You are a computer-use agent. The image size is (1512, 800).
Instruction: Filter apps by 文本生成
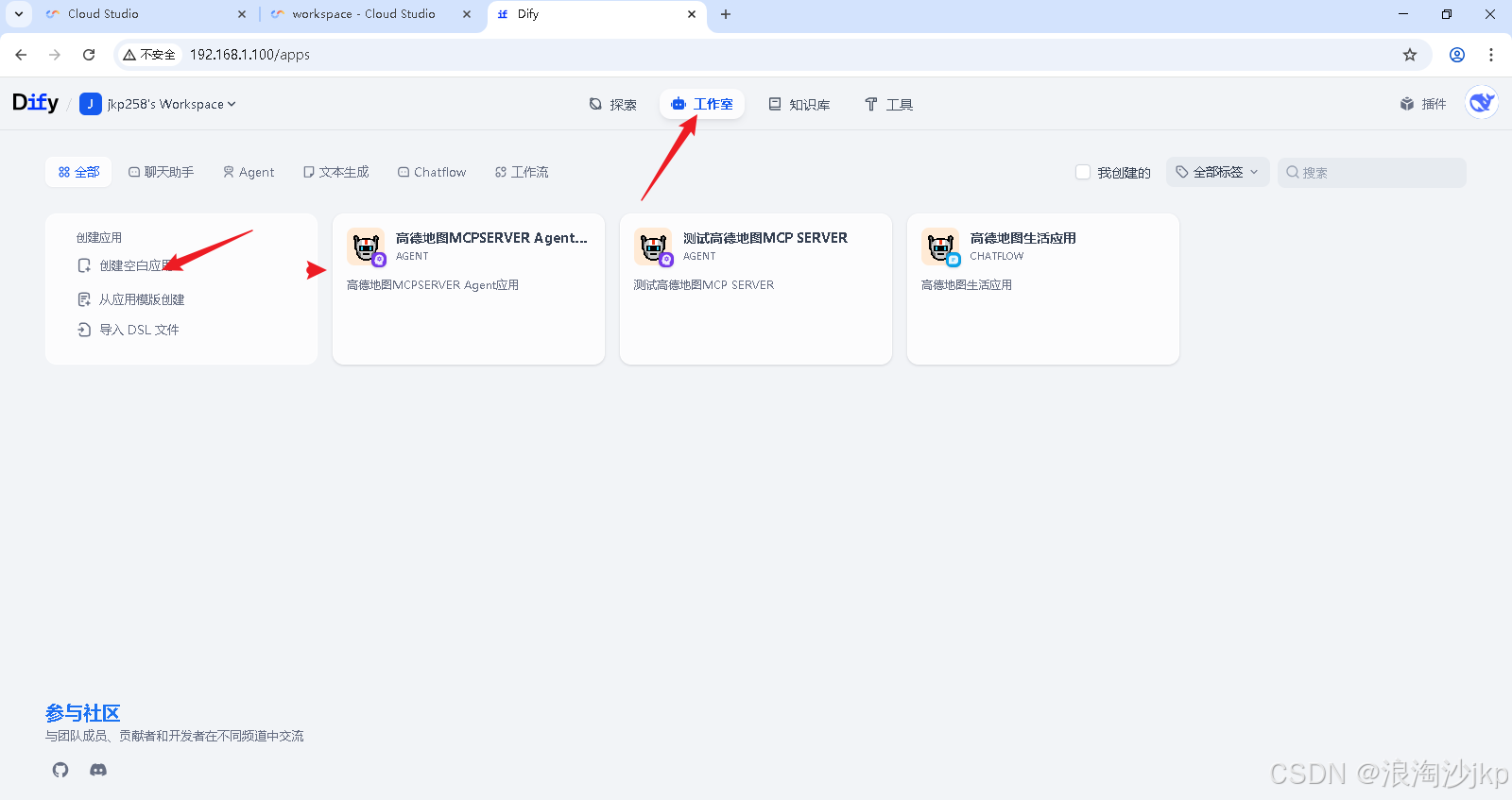(x=335, y=172)
